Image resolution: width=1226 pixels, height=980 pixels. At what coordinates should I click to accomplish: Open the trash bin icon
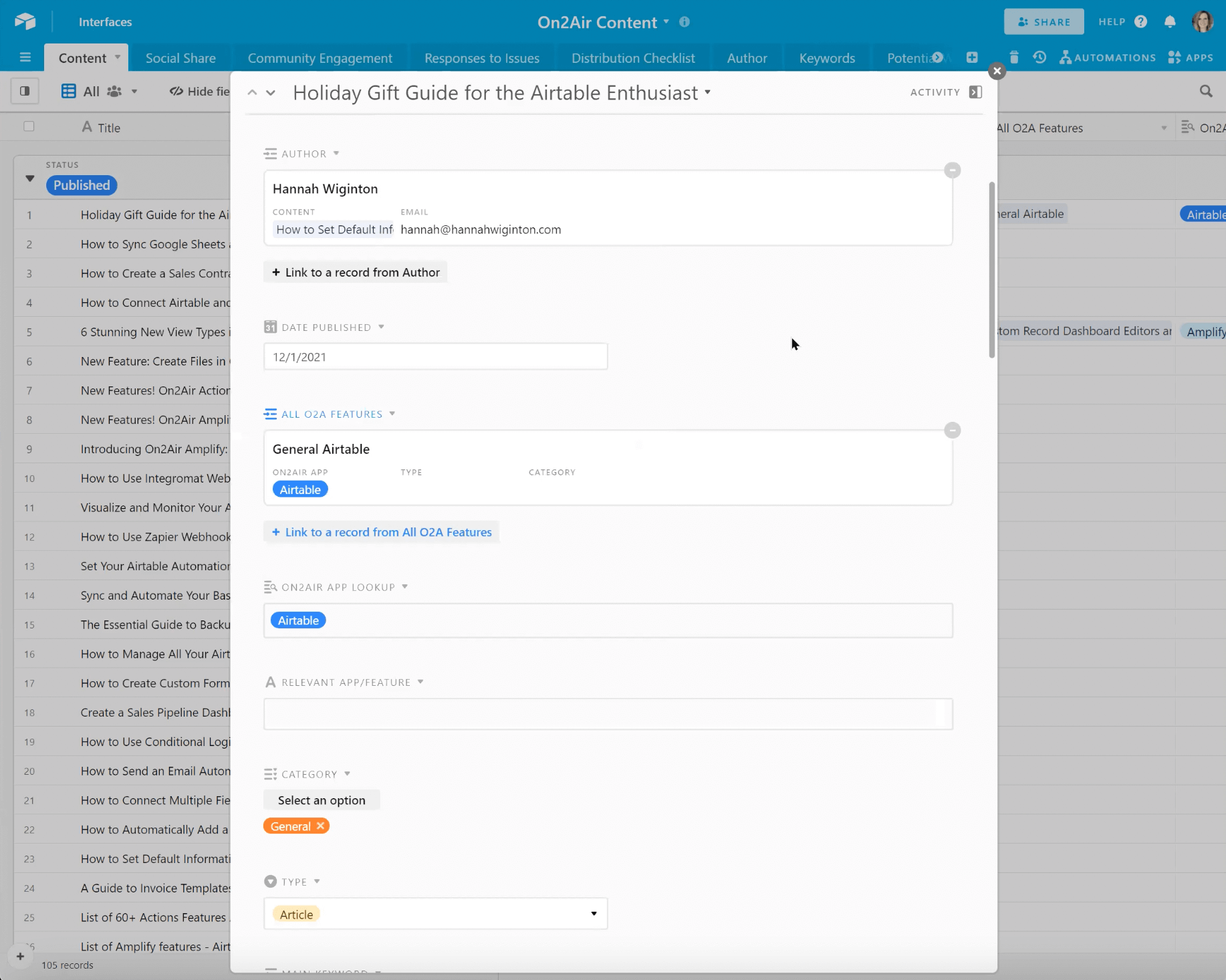(1014, 57)
